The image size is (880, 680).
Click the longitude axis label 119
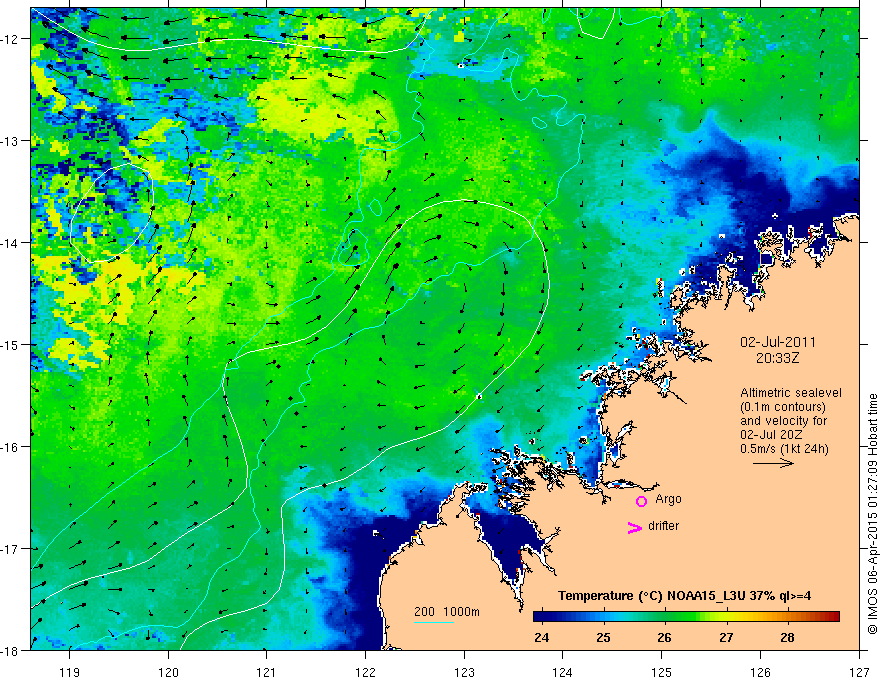[x=70, y=672]
